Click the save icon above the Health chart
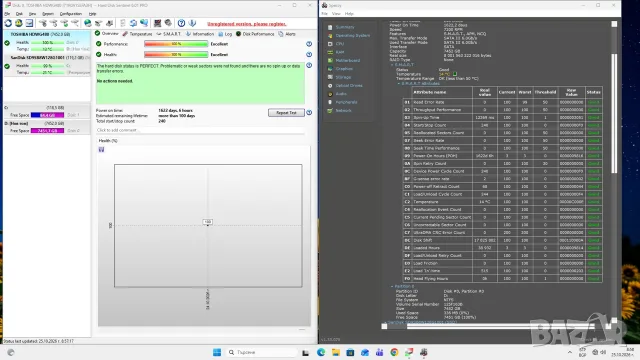Screen dimensions: 640x360 click(101, 150)
